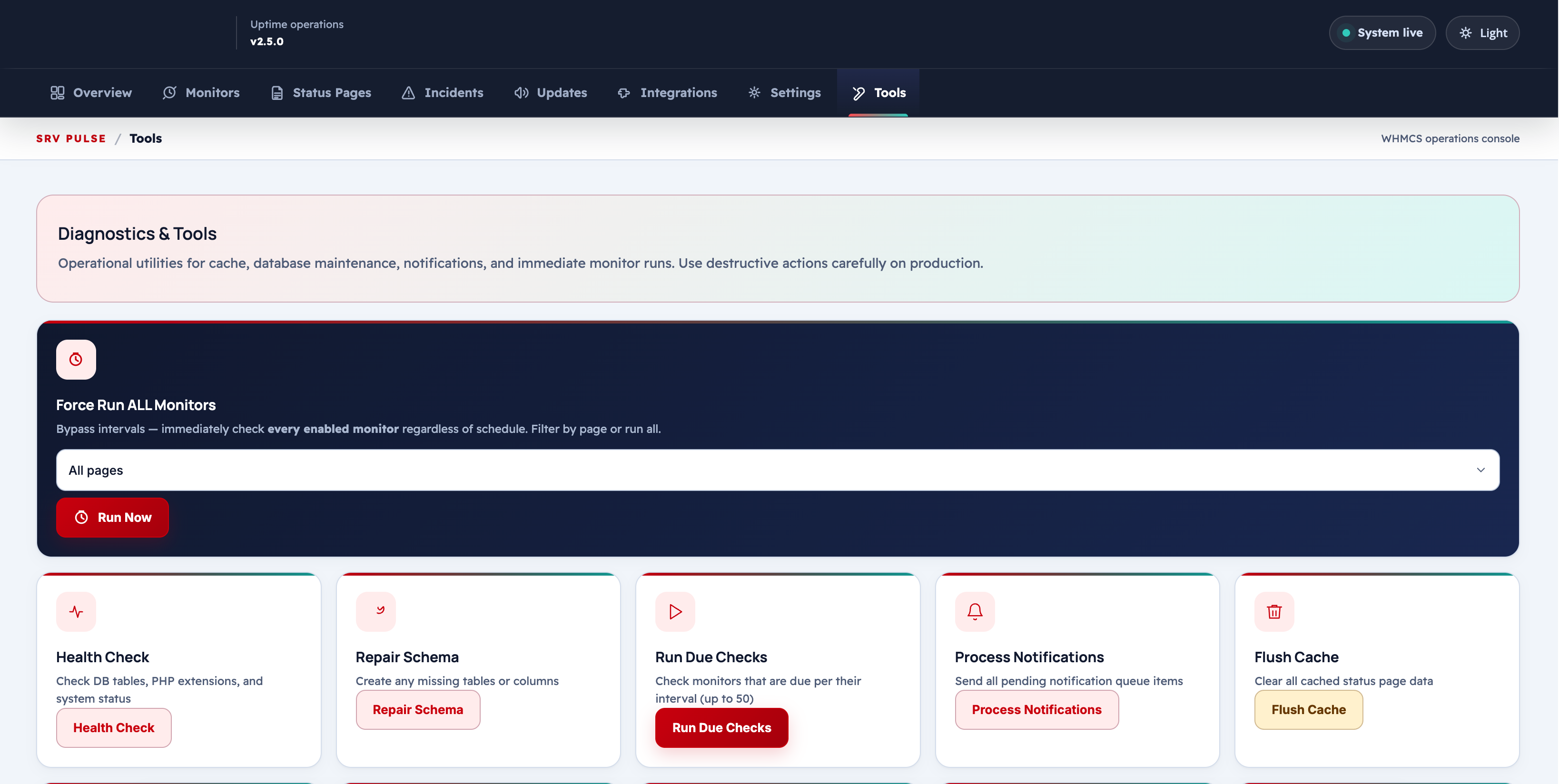Click the Health Check pulse icon

tap(76, 612)
